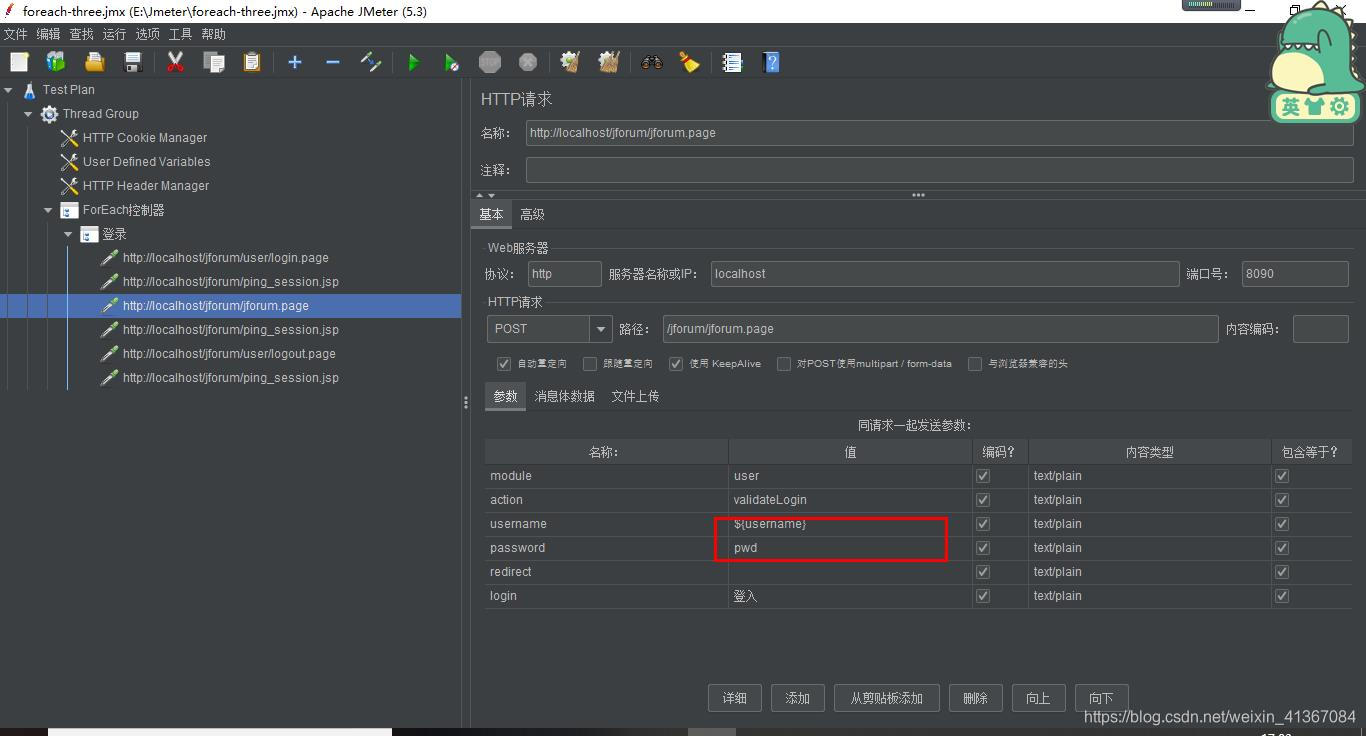This screenshot has width=1366, height=736.
Task: Click the Help question mark icon
Action: point(770,62)
